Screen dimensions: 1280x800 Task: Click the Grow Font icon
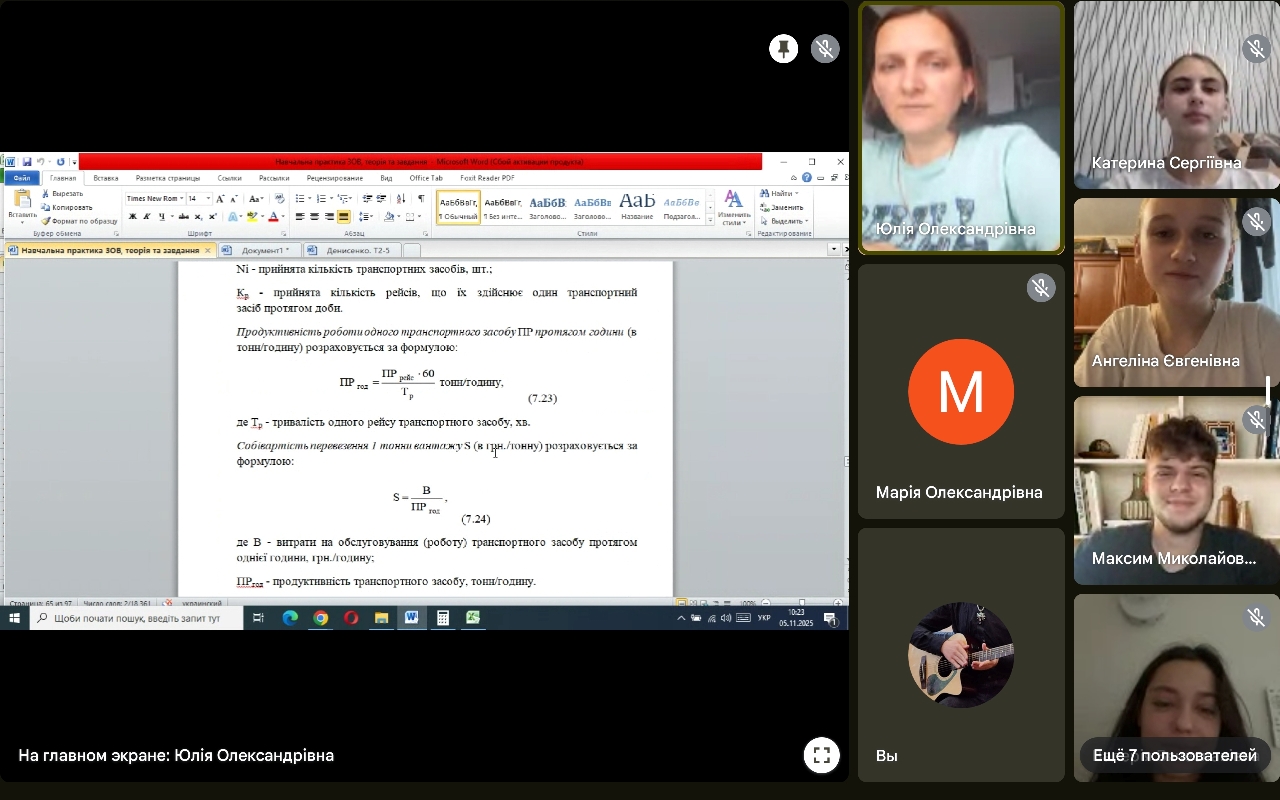tap(221, 199)
